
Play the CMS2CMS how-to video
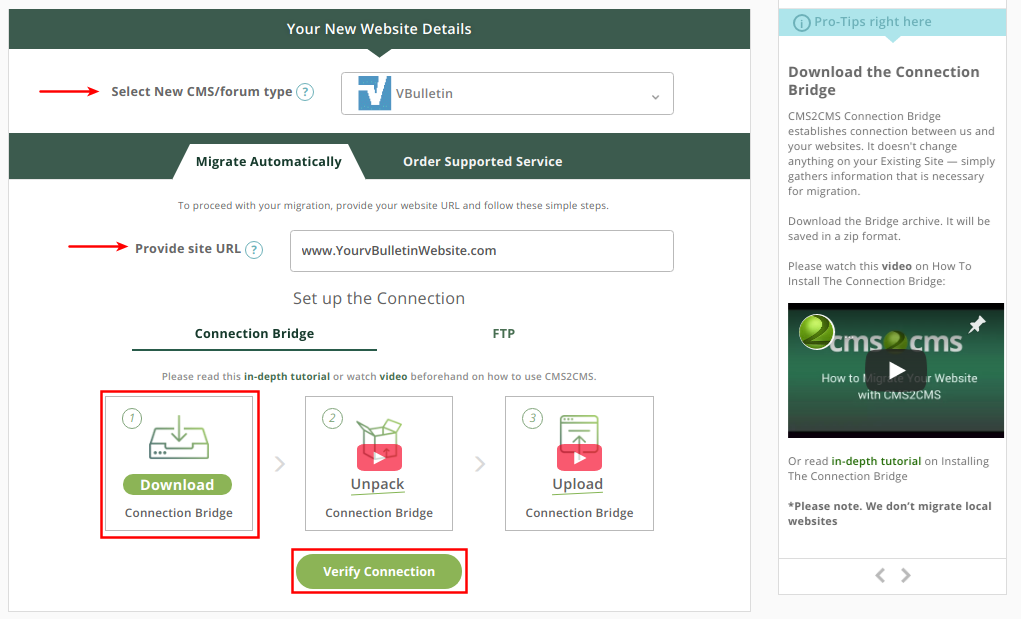(896, 370)
